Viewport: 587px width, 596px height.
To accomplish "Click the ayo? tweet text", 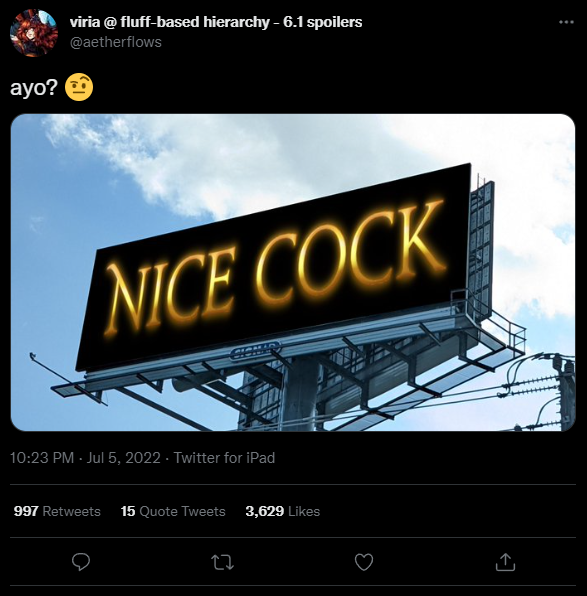I will [33, 88].
